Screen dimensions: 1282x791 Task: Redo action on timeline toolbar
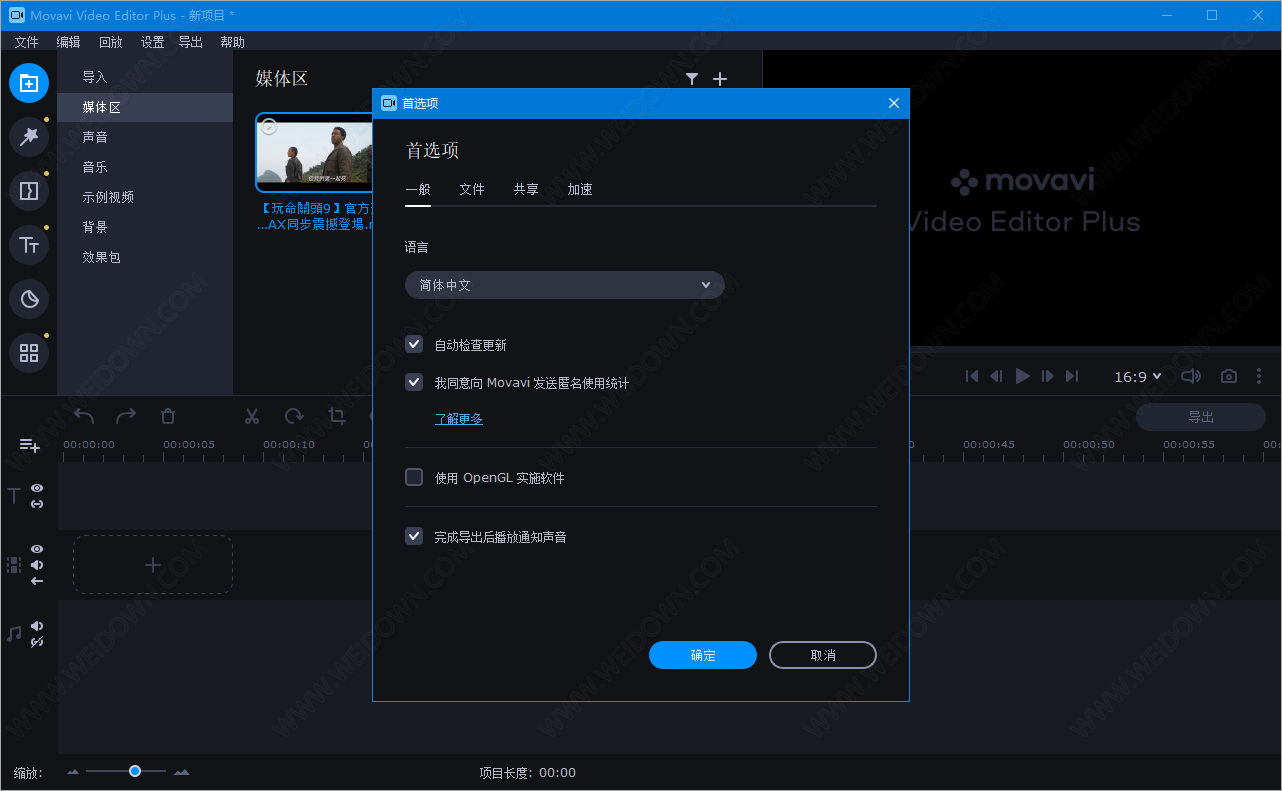(126, 416)
